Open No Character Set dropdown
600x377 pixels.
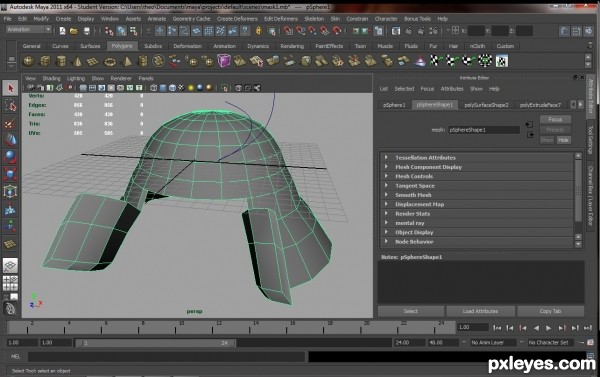550,343
